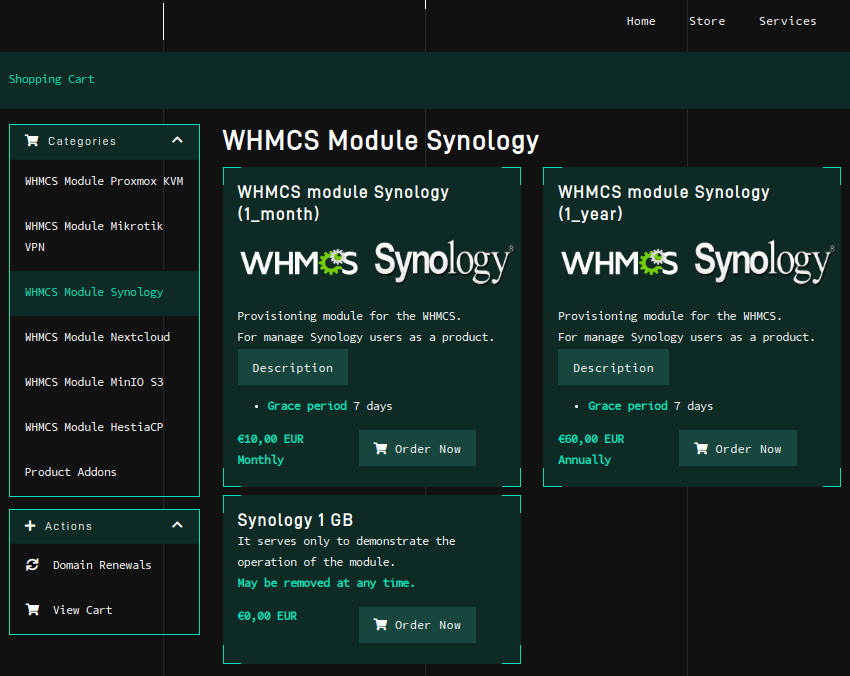Image resolution: width=850 pixels, height=676 pixels.
Task: Click the €0,00 EUR price text
Action: click(267, 616)
